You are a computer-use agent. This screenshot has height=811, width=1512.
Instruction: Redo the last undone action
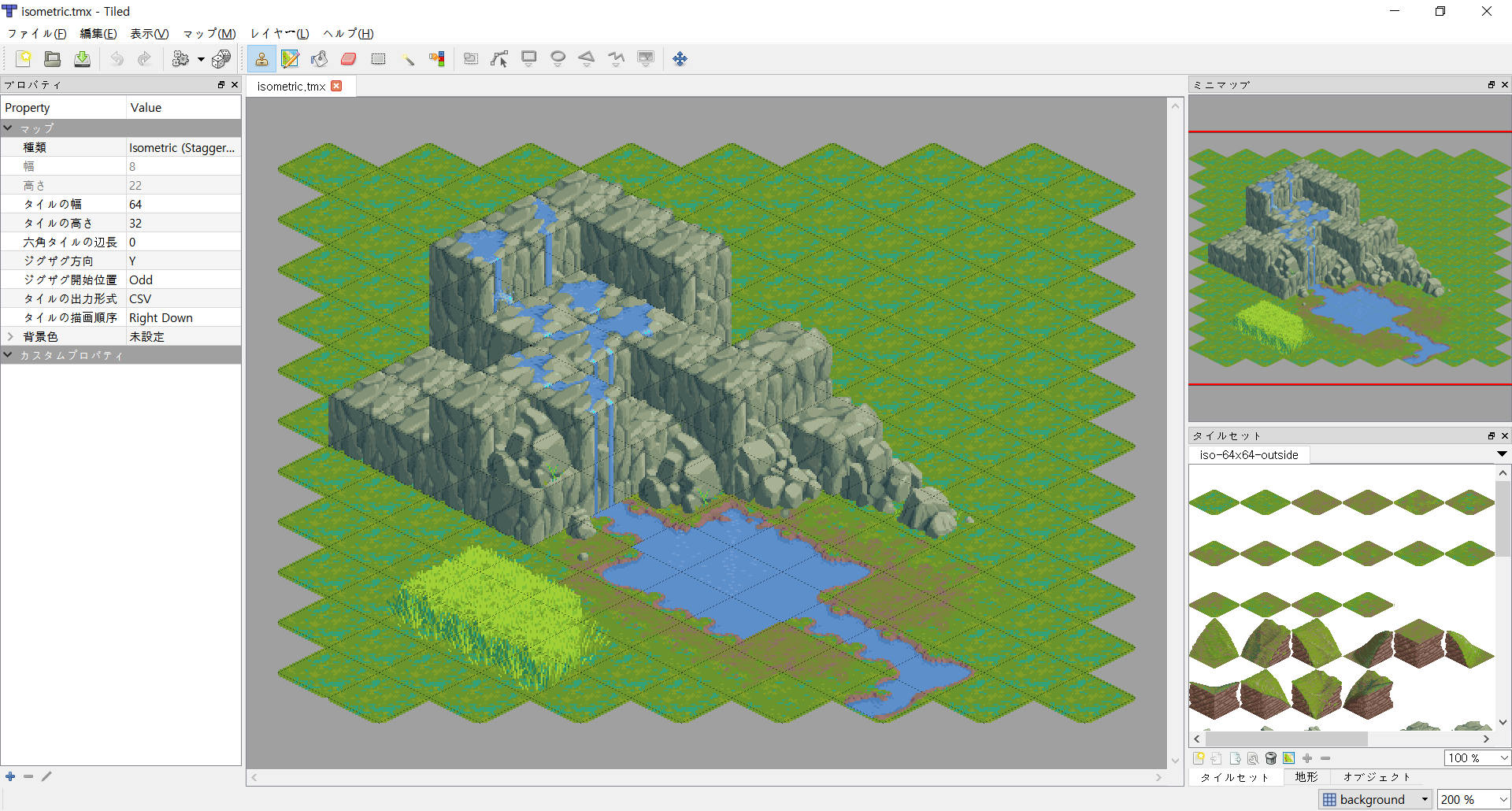[144, 59]
